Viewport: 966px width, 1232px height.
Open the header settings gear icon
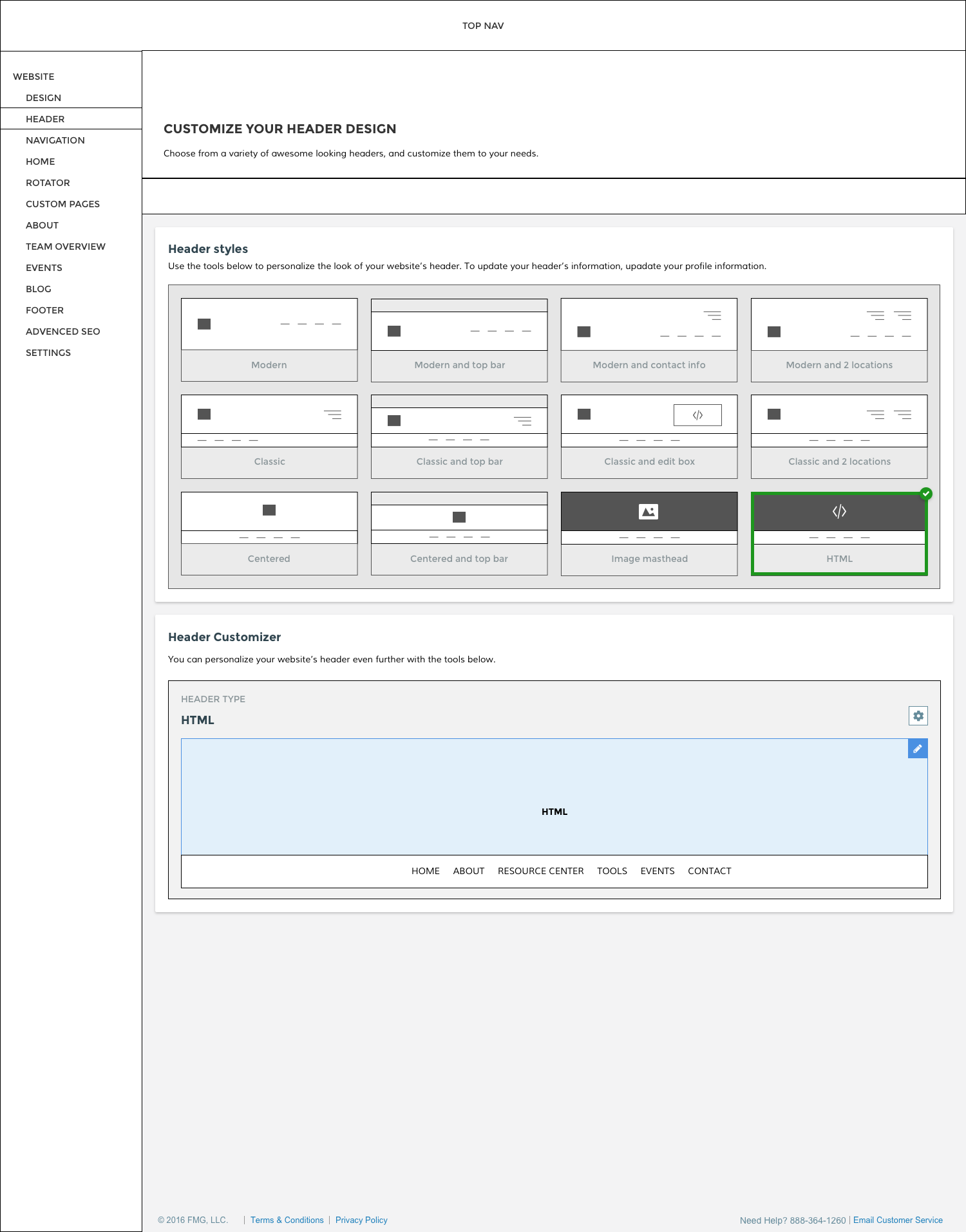click(918, 716)
